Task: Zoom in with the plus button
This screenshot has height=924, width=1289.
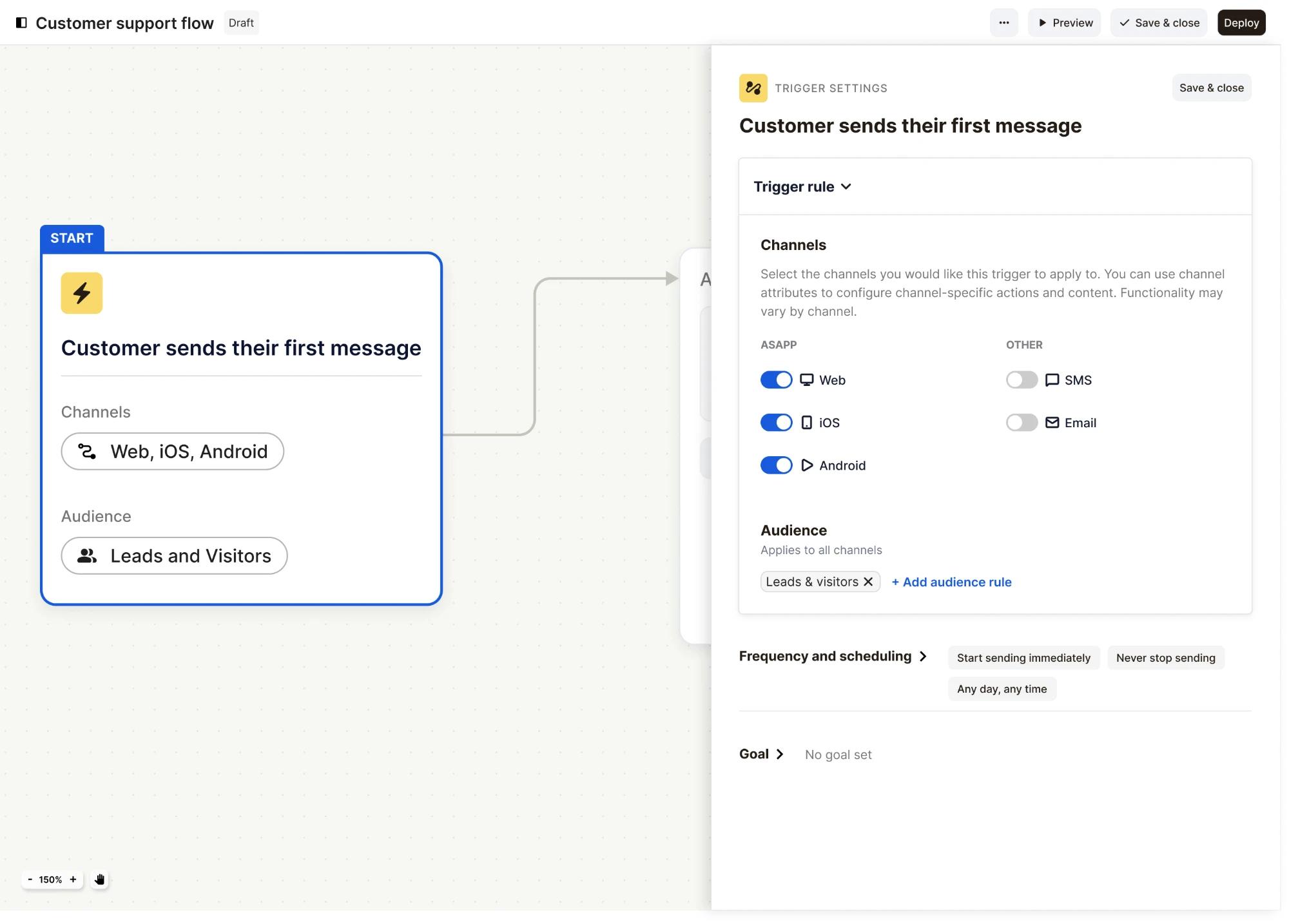Action: (x=73, y=880)
